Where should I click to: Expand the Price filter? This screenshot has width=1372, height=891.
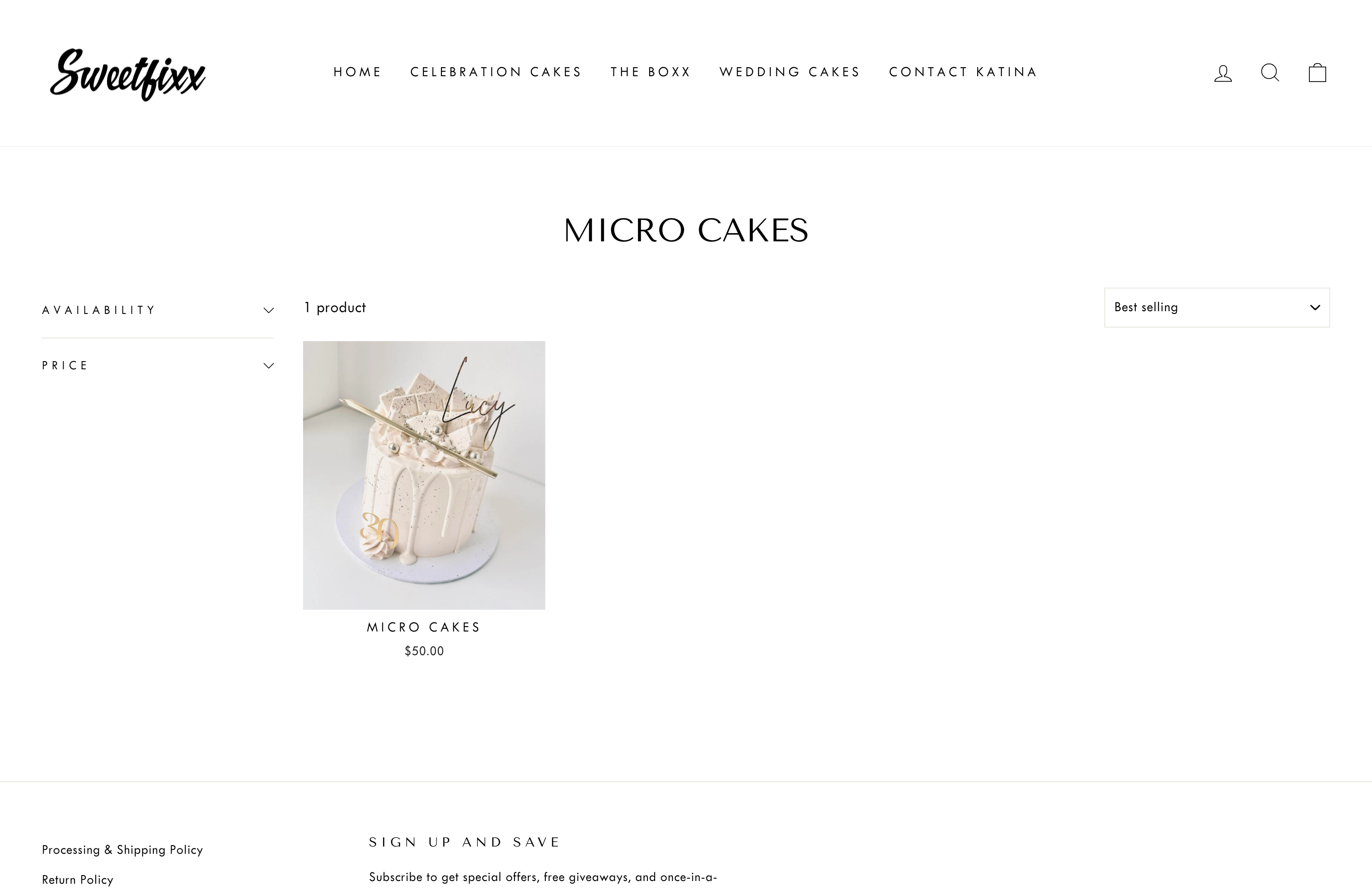(x=157, y=365)
